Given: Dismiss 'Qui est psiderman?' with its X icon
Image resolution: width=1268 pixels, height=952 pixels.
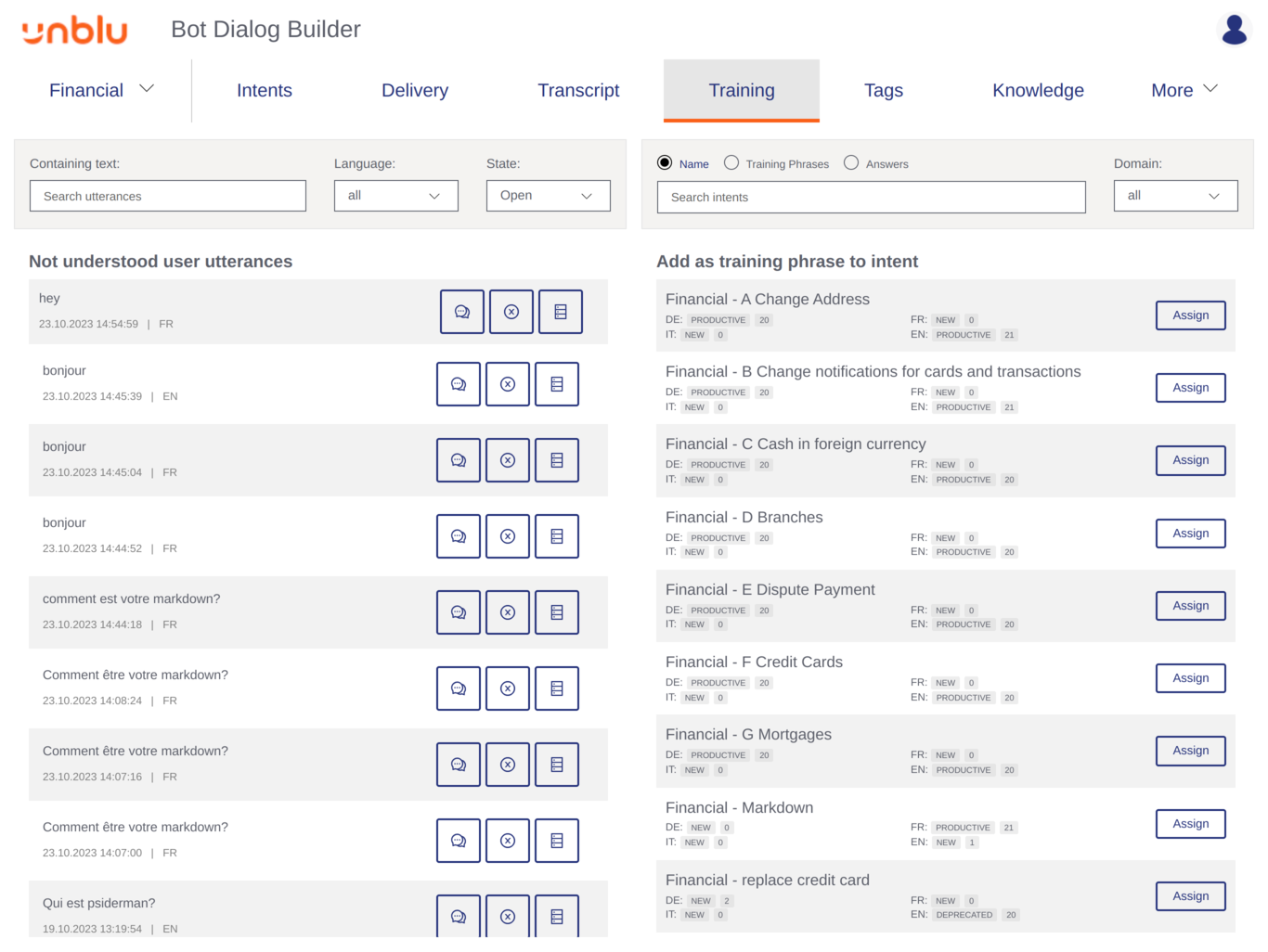Looking at the screenshot, I should pyautogui.click(x=508, y=917).
